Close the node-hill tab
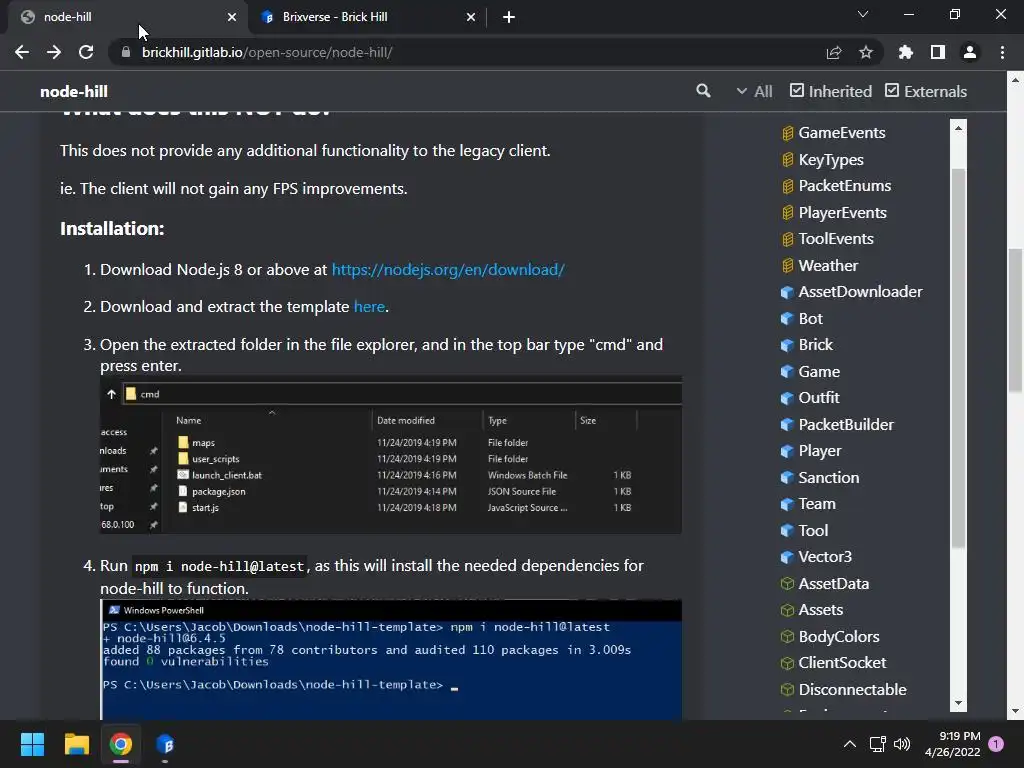The width and height of the screenshot is (1024, 768). pos(232,17)
